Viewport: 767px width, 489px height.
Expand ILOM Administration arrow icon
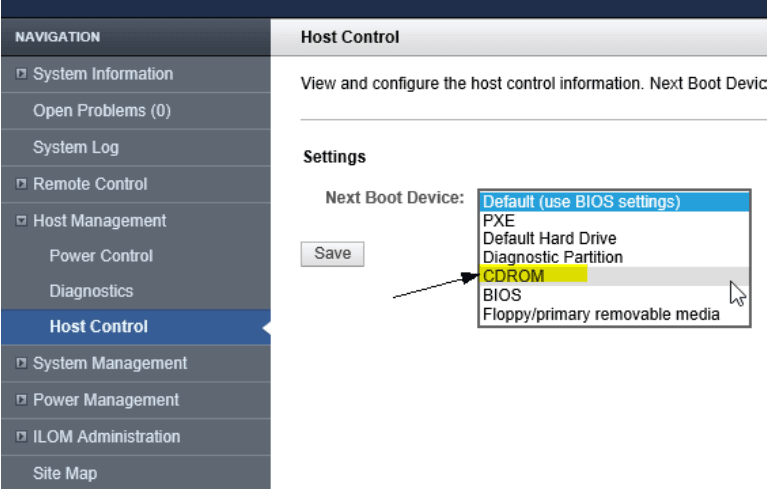click(x=22, y=437)
